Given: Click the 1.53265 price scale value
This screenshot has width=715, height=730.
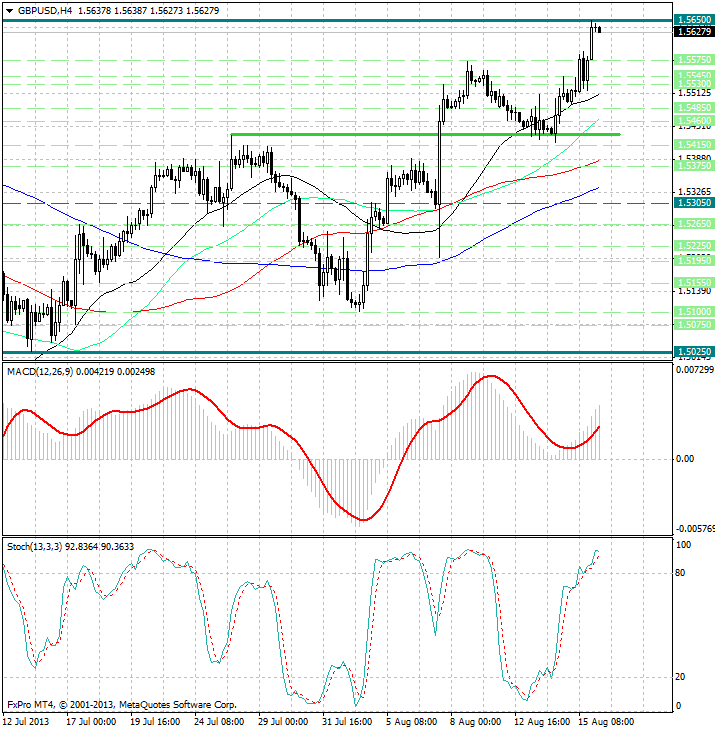Looking at the screenshot, I should (x=695, y=192).
